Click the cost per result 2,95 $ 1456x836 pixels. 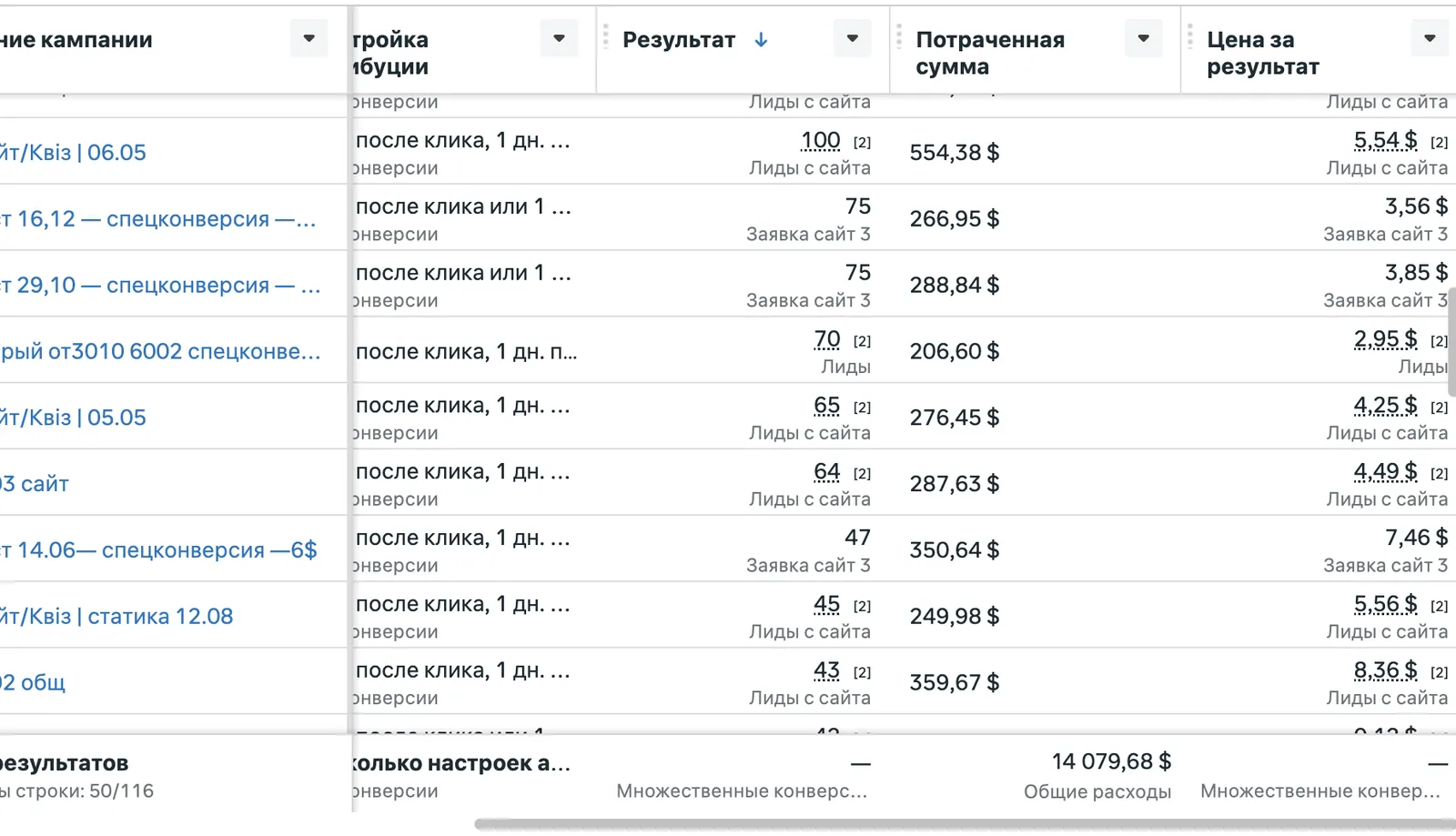pos(1385,339)
